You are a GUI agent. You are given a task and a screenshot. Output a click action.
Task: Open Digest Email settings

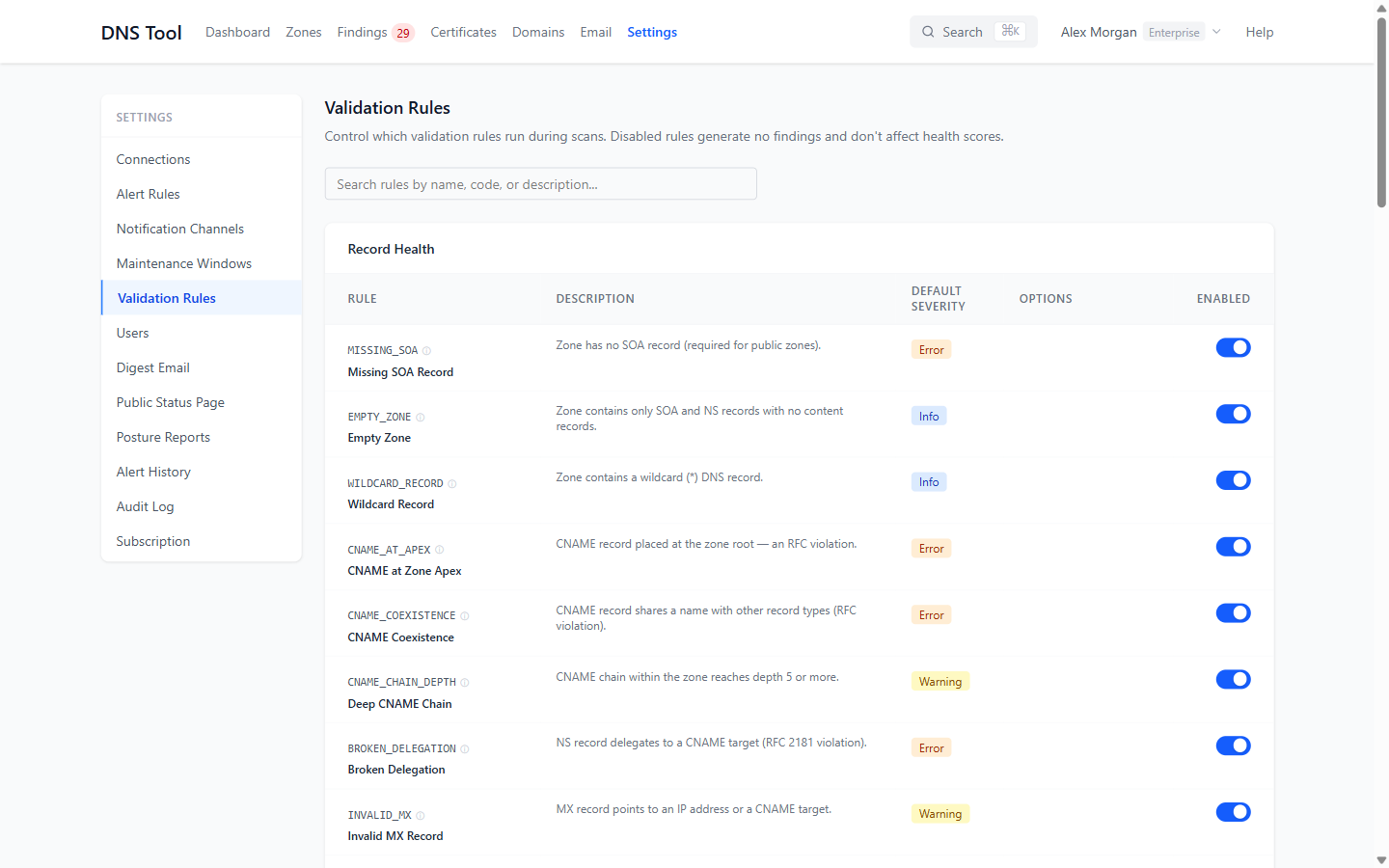point(202,367)
